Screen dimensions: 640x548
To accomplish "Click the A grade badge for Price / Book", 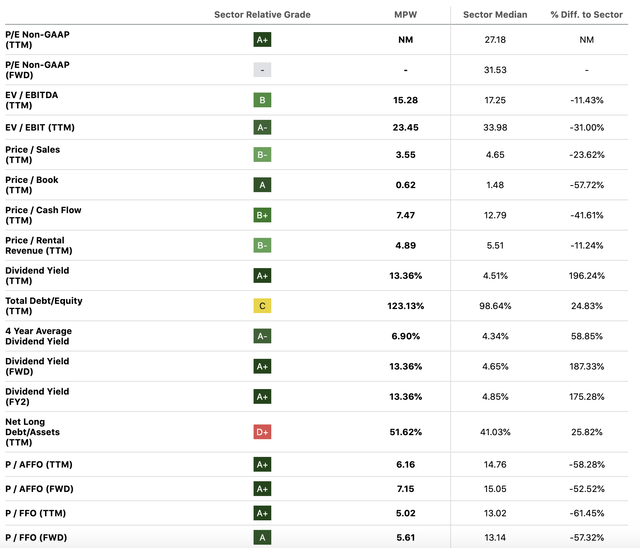I will pyautogui.click(x=263, y=186).
